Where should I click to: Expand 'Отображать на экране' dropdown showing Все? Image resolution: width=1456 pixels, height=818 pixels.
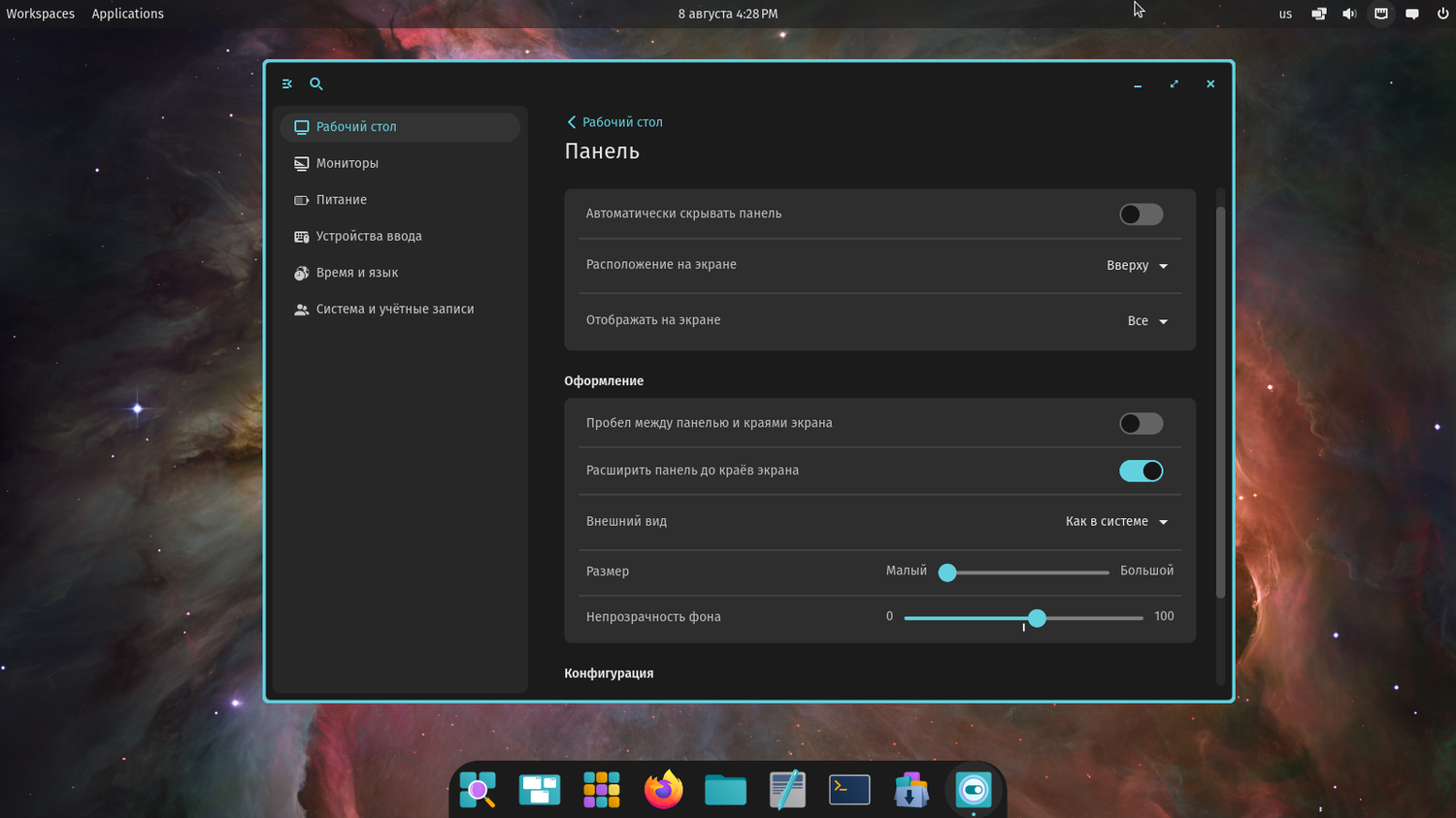(1146, 321)
